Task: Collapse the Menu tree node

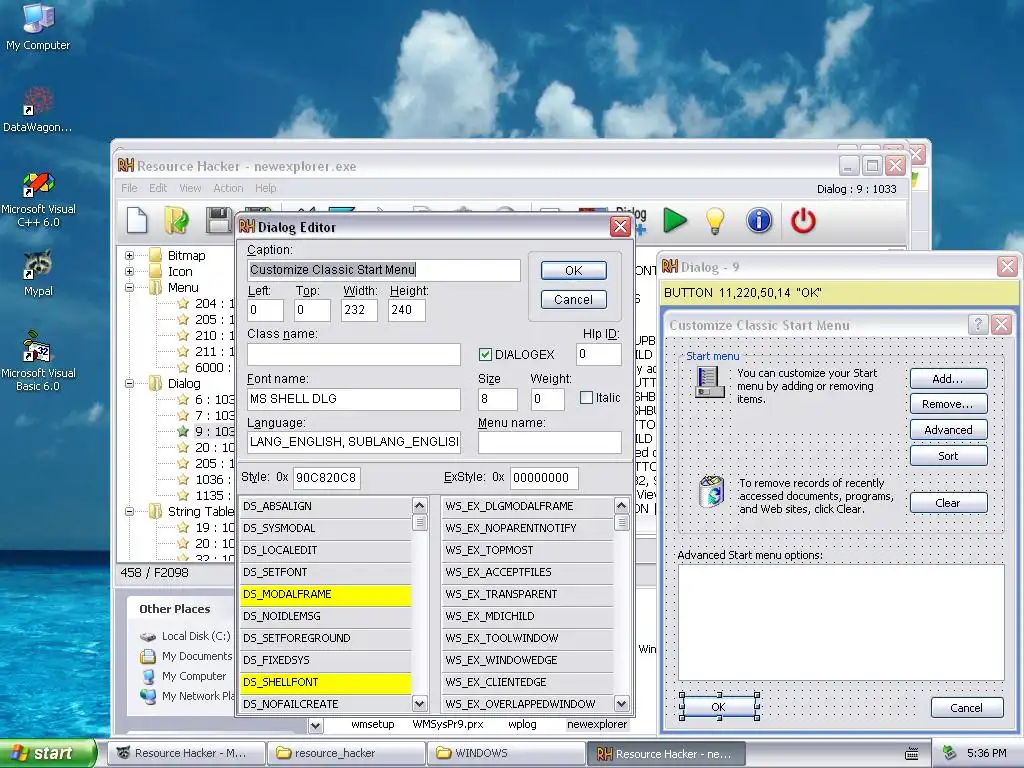Action: pos(129,287)
